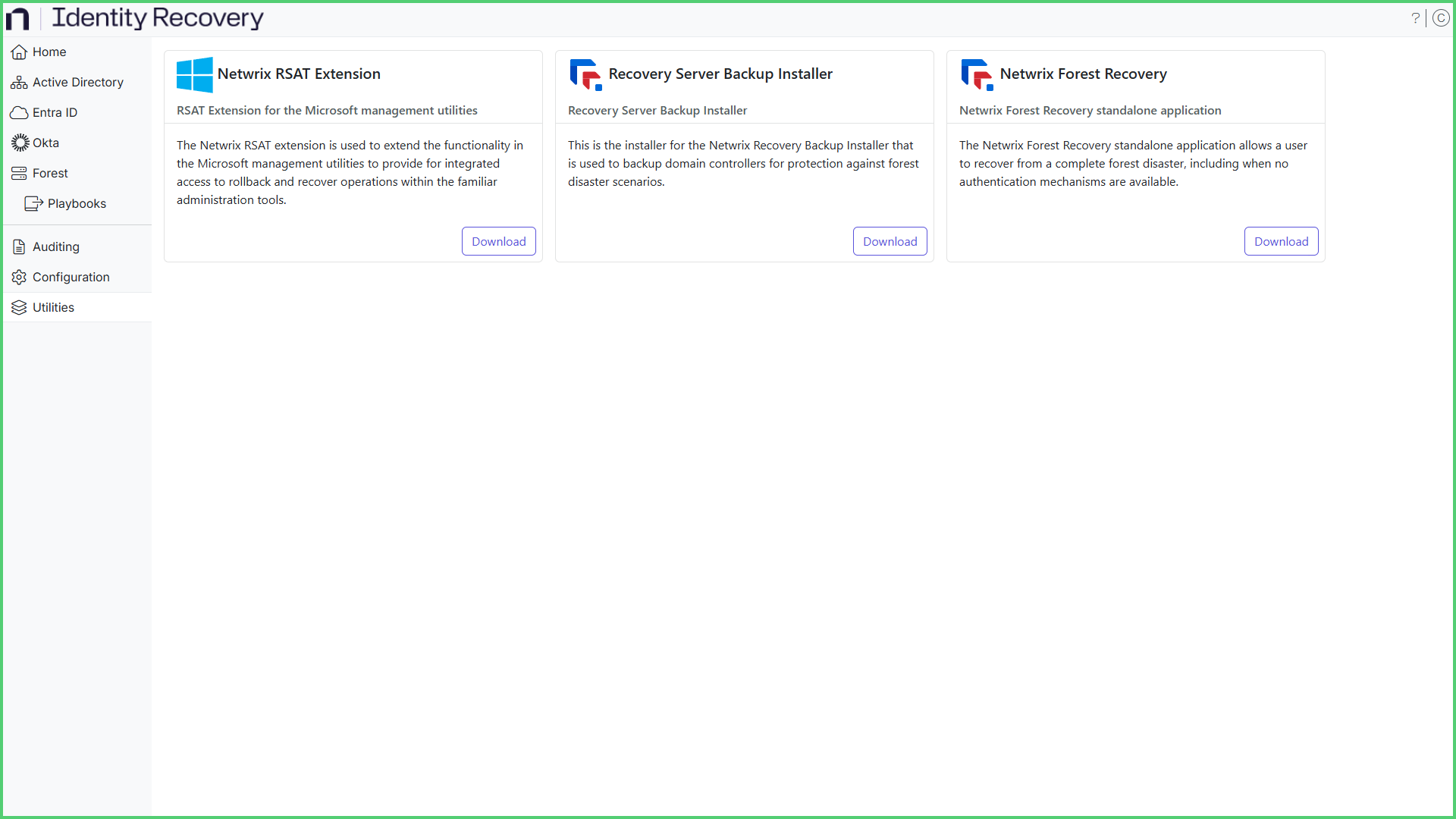Click the Windows logo on RSAT Extension card

click(194, 74)
